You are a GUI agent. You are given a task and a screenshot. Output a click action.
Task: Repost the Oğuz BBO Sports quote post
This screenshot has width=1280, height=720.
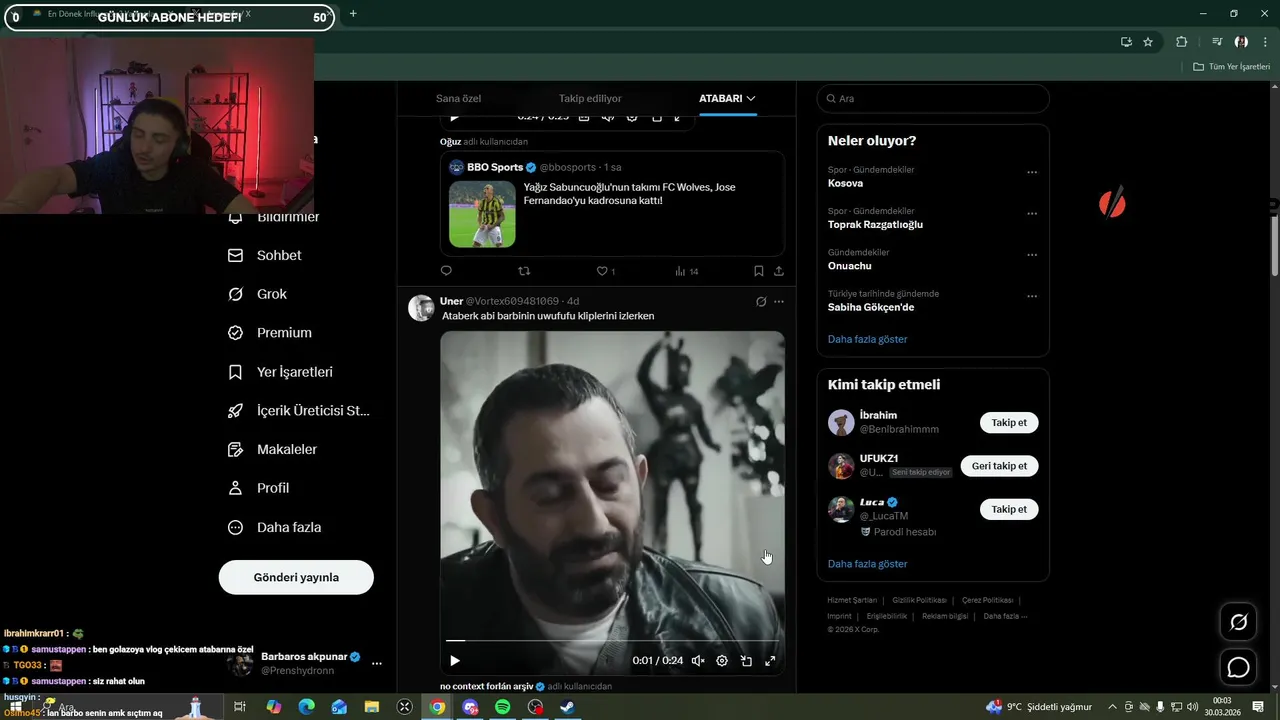[524, 271]
